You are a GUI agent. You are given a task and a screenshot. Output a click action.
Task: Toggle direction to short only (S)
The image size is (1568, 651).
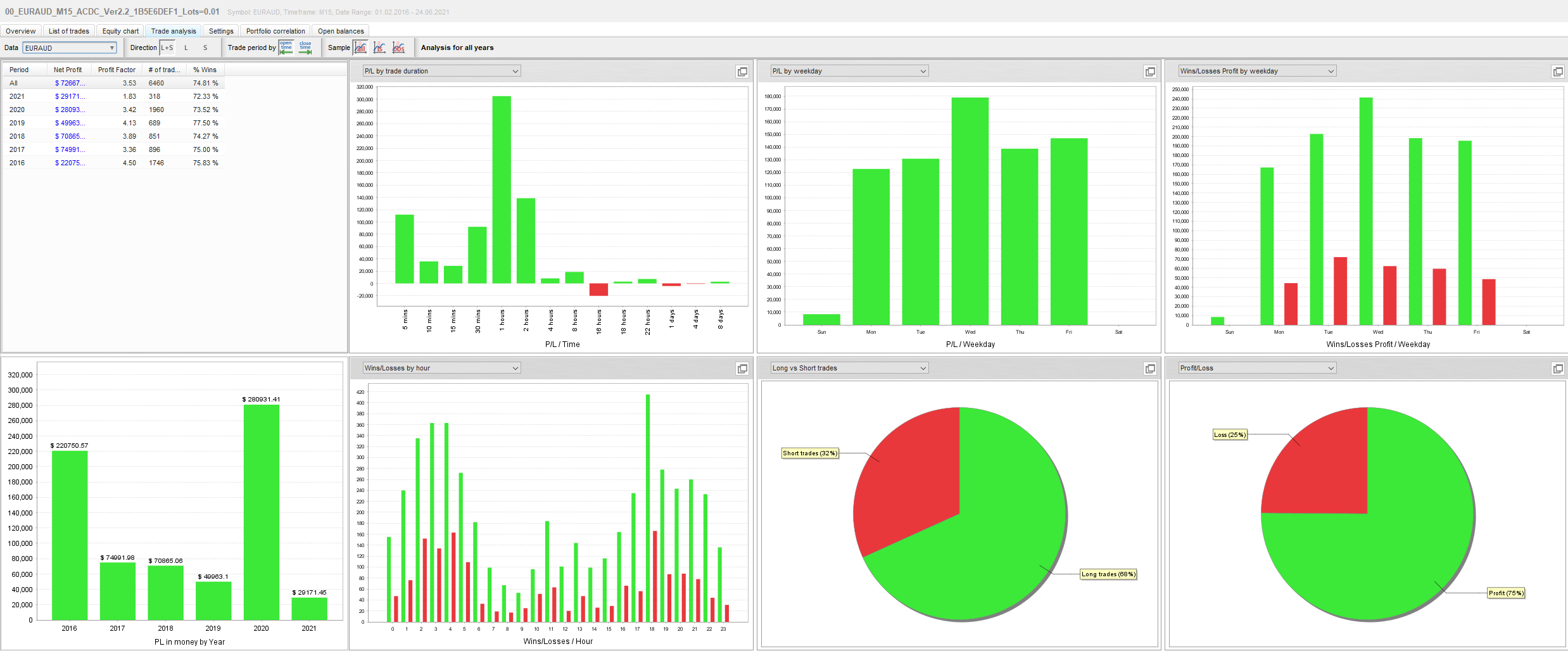tap(205, 47)
